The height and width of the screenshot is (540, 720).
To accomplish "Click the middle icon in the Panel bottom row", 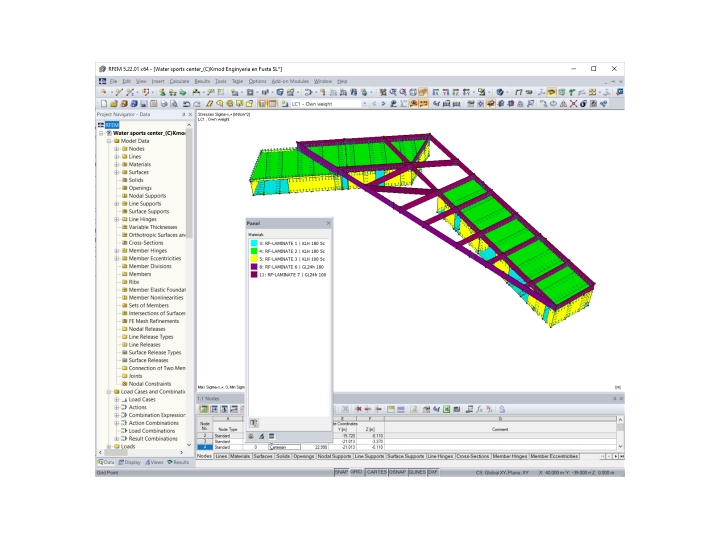I will (261, 436).
